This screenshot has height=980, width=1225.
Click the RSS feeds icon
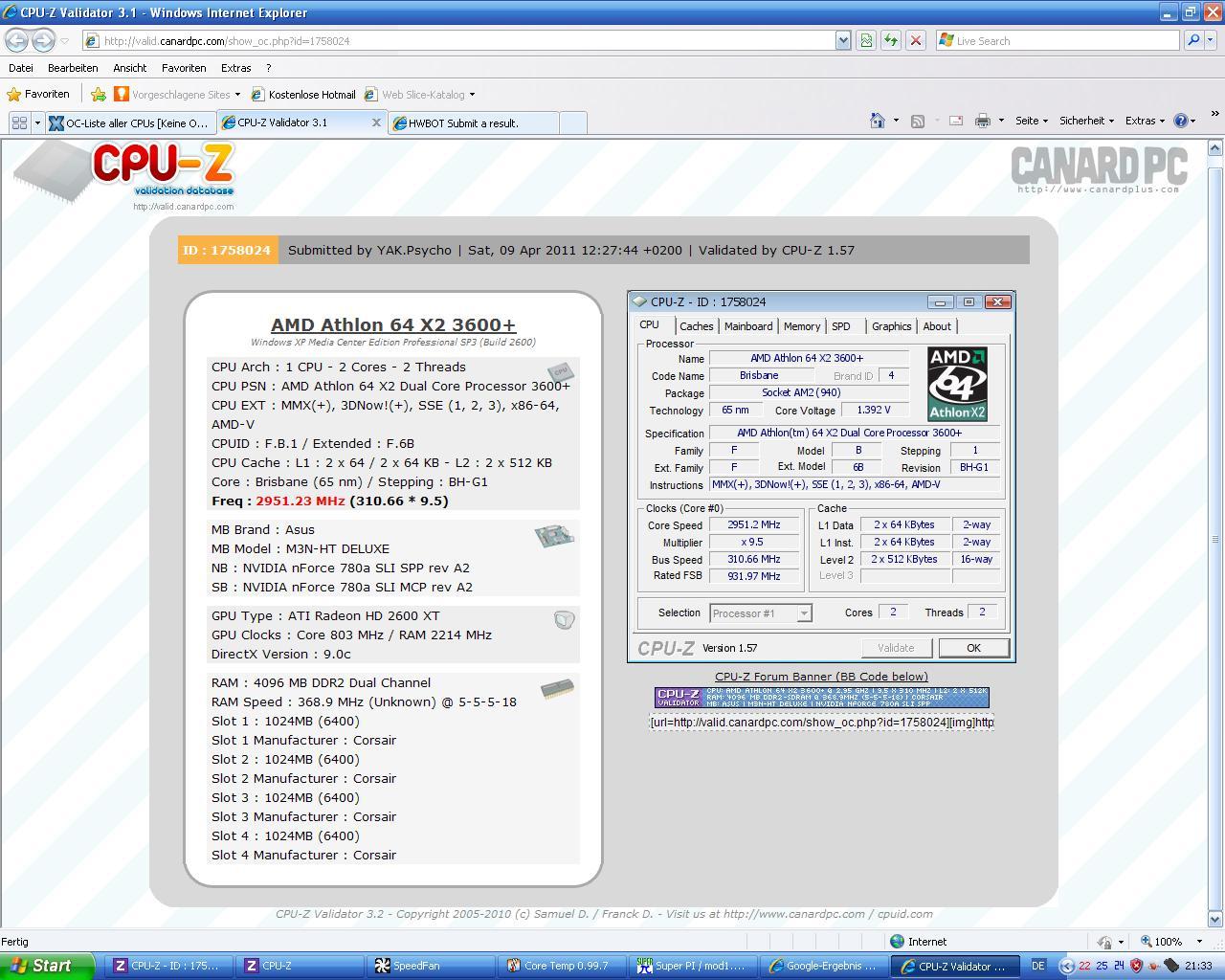coord(918,121)
